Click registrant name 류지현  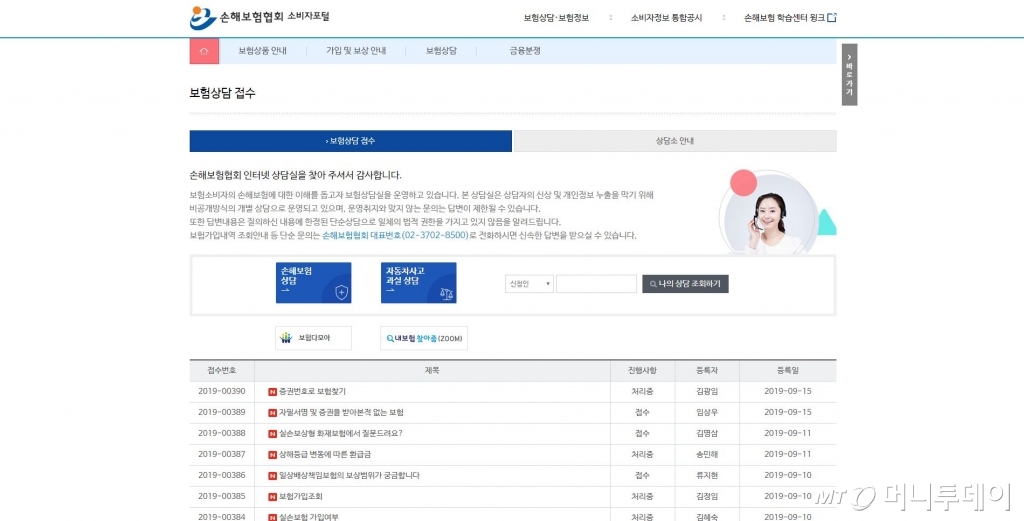(707, 475)
